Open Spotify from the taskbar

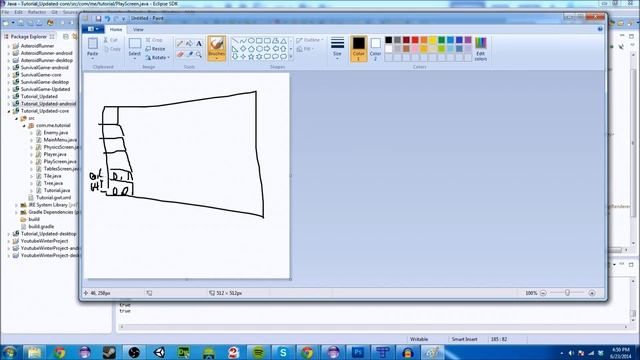point(258,352)
